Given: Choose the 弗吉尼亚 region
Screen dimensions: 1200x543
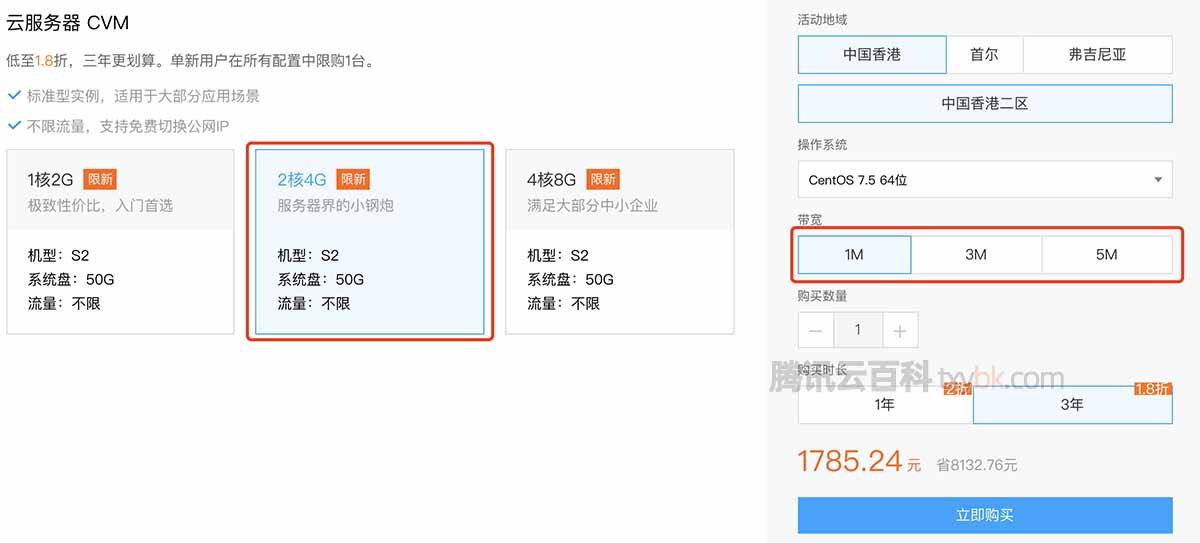Looking at the screenshot, I should [x=1097, y=55].
